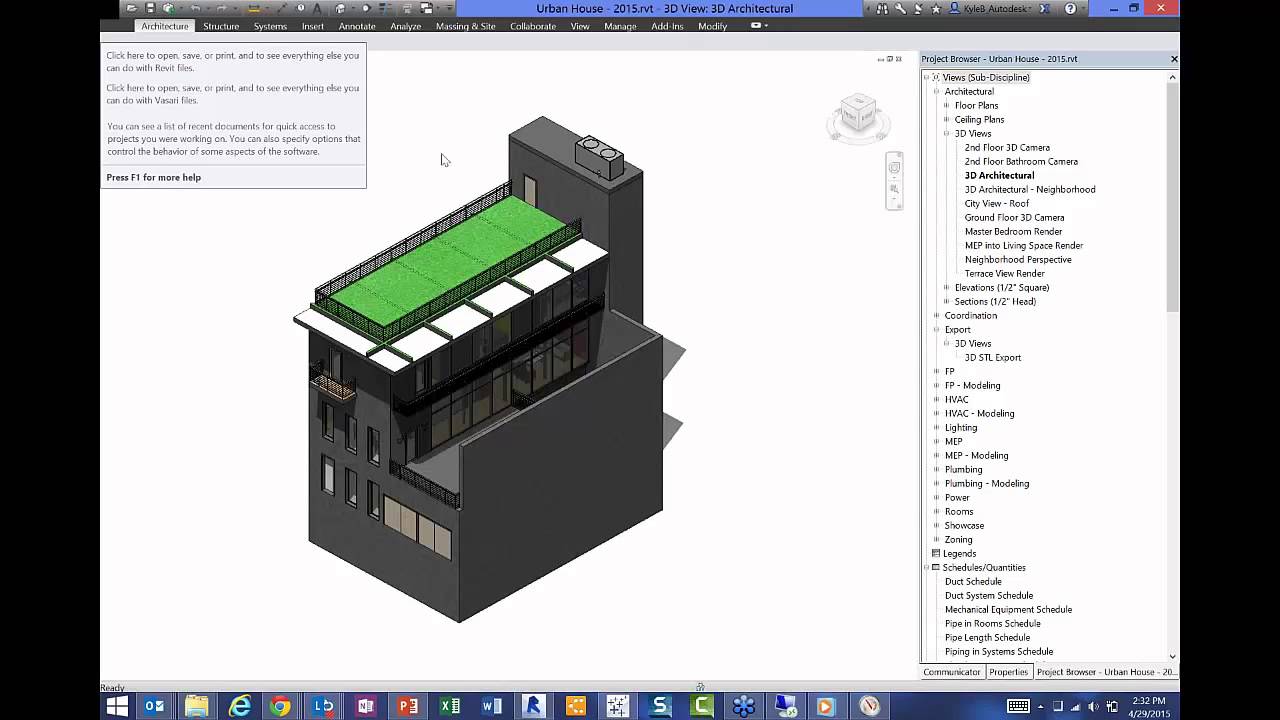Expand the Floor Plans node

(x=946, y=105)
